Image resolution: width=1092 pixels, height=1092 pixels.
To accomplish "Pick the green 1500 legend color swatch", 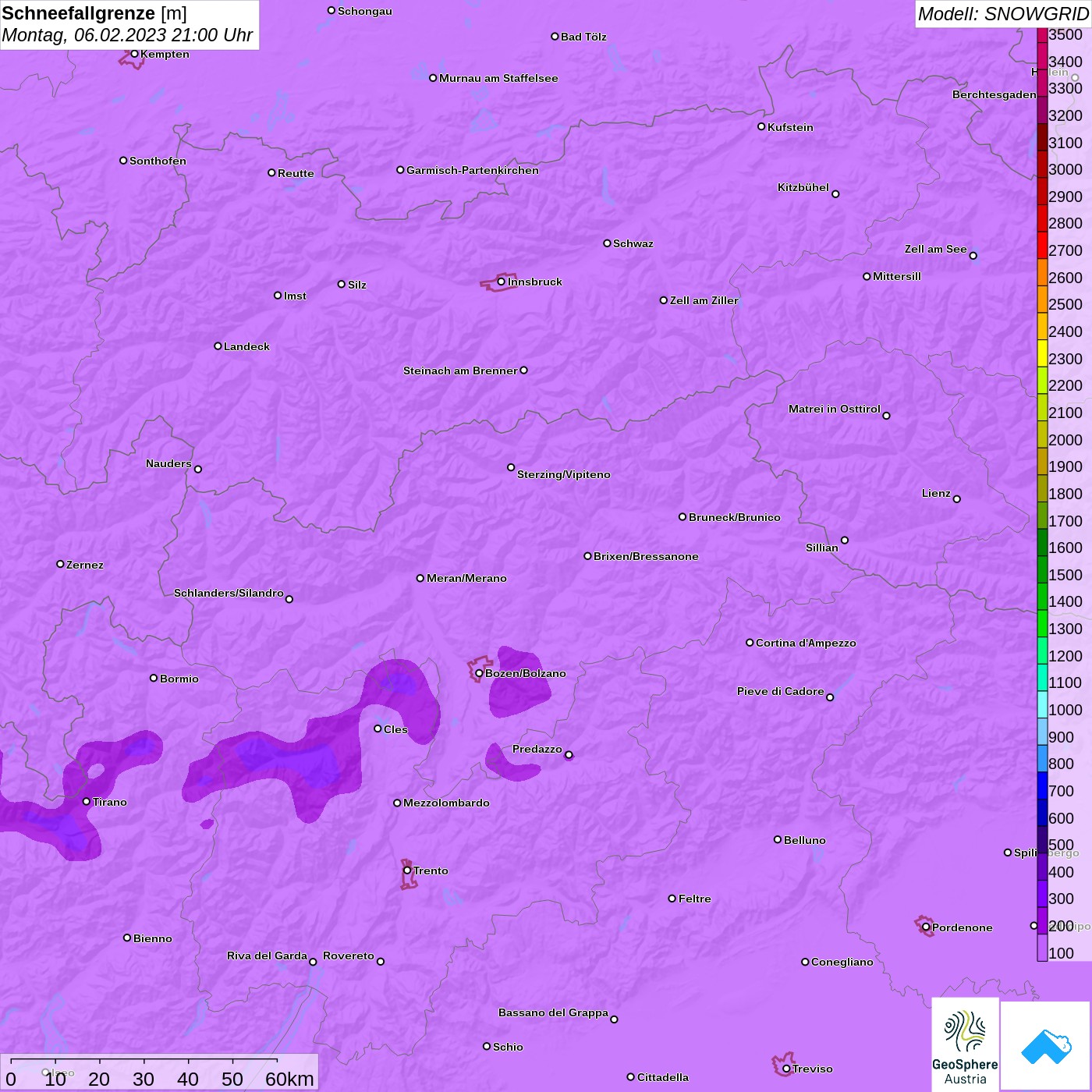I will pos(1042,569).
